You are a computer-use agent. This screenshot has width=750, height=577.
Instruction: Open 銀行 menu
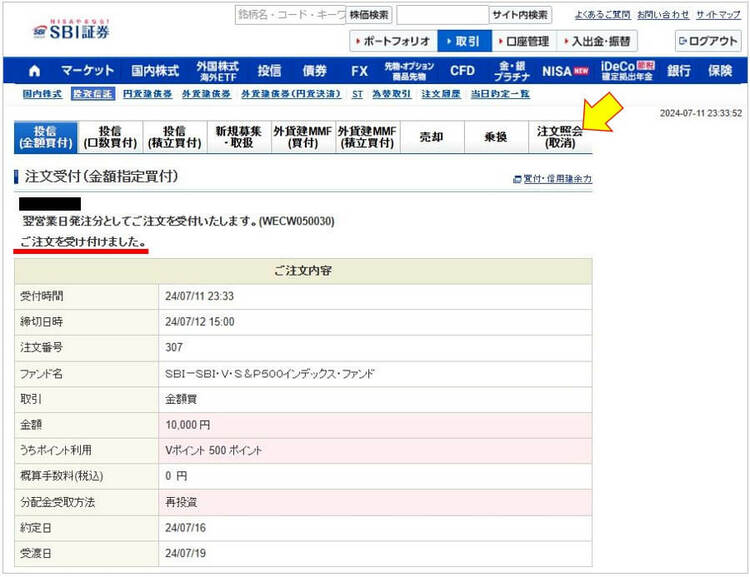679,71
